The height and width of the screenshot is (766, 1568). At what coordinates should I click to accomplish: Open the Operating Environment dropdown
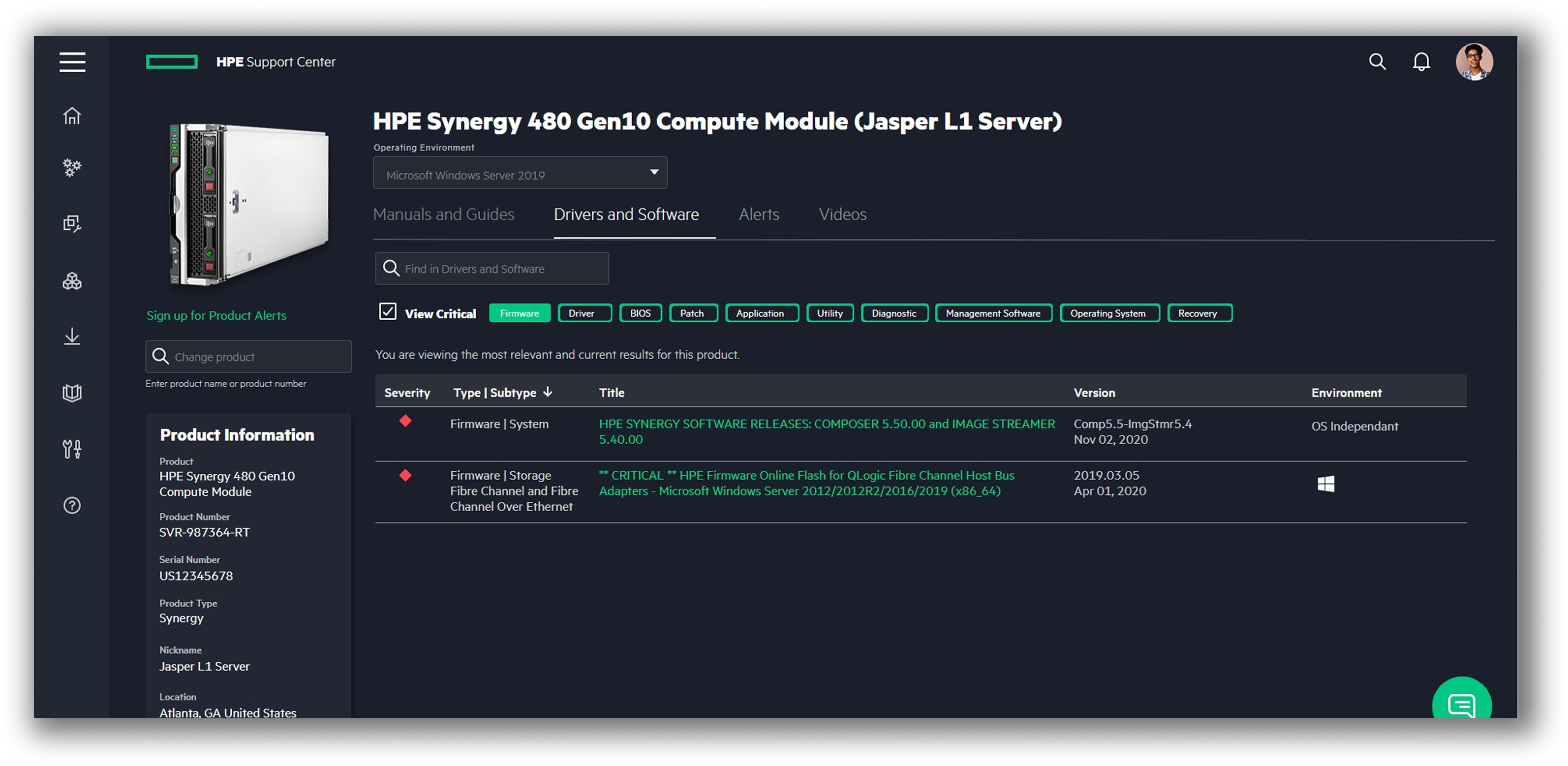click(520, 173)
